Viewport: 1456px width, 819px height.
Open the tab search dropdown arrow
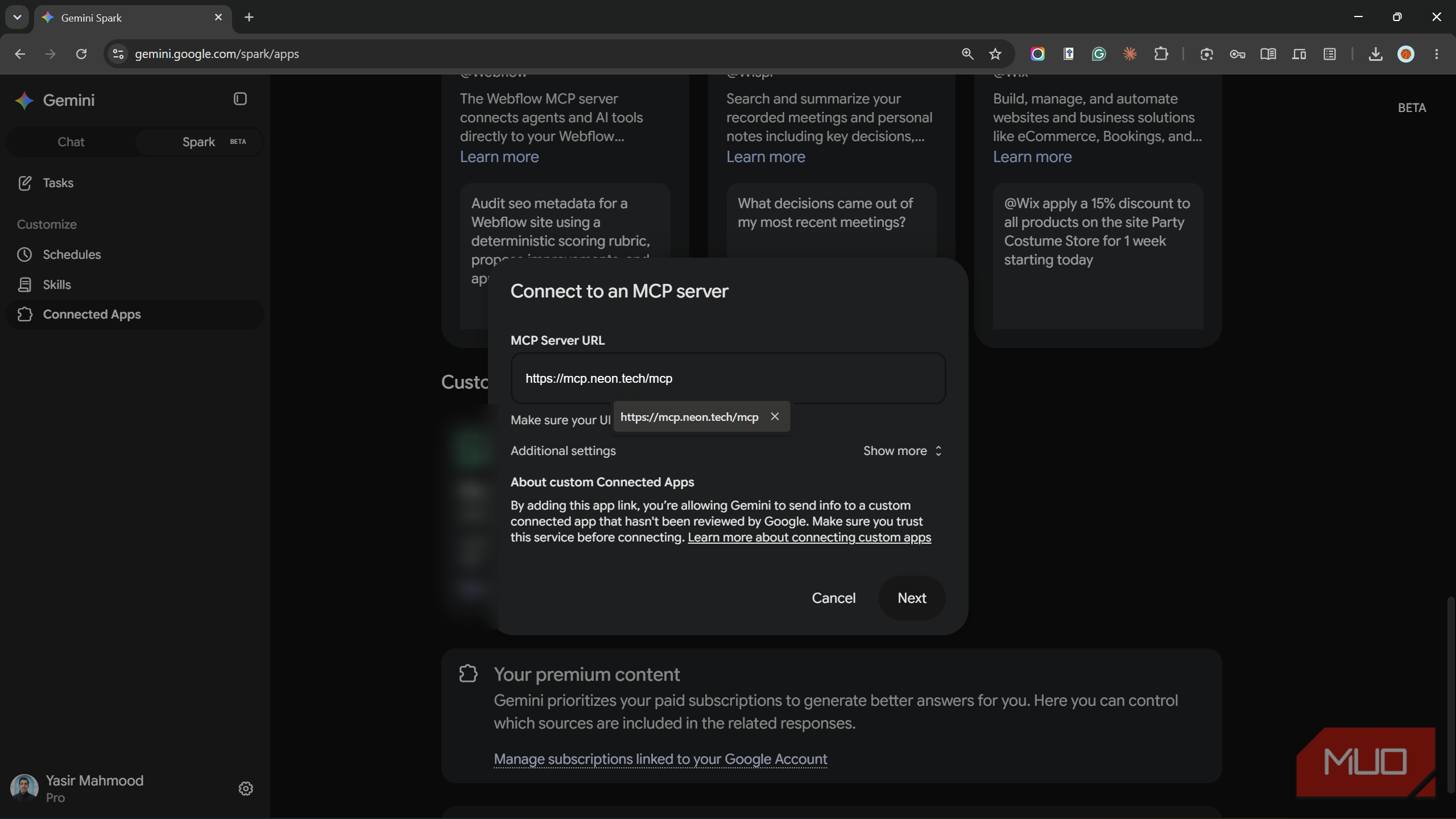pyautogui.click(x=17, y=17)
